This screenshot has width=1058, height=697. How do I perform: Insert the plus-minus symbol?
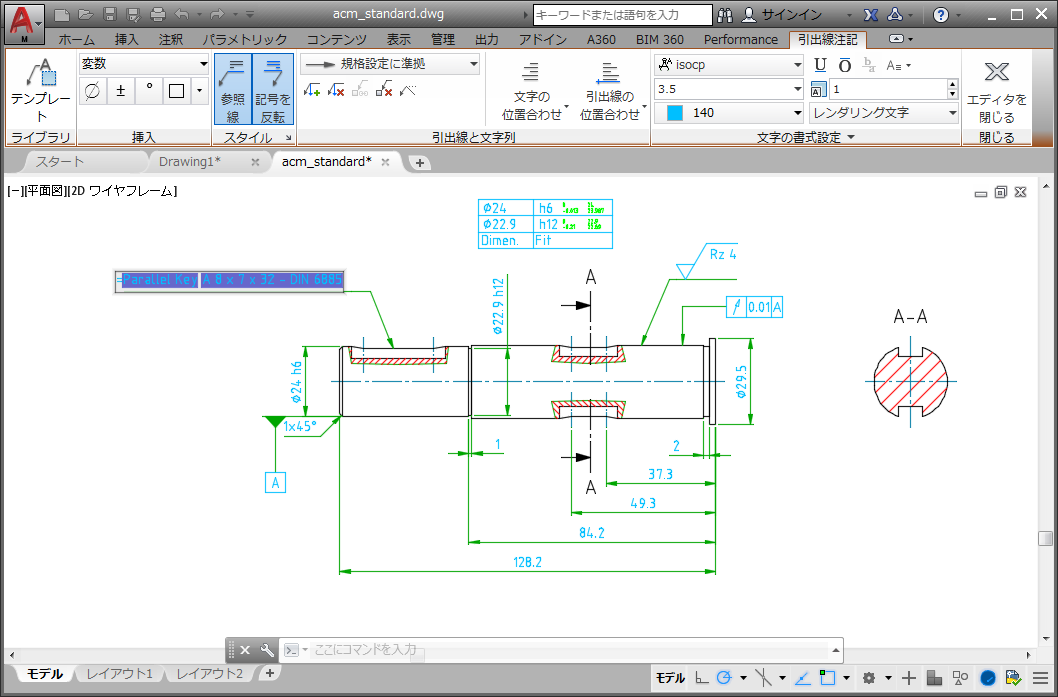click(x=121, y=90)
